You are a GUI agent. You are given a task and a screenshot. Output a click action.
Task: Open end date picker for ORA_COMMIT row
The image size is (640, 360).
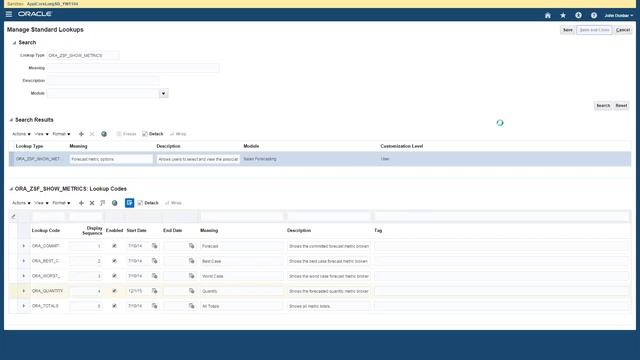tap(191, 246)
